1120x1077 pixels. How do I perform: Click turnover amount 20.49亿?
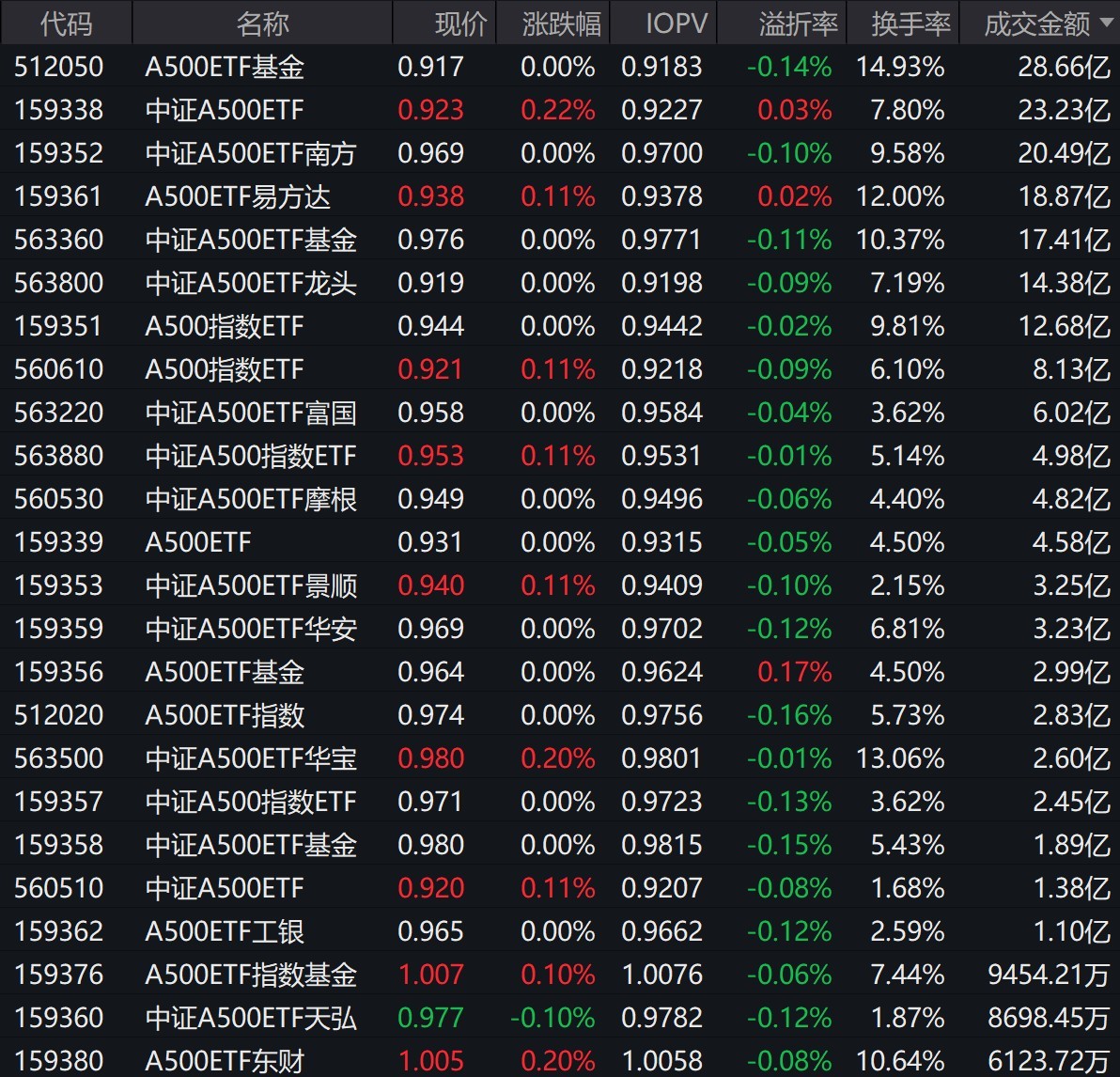(x=1064, y=153)
